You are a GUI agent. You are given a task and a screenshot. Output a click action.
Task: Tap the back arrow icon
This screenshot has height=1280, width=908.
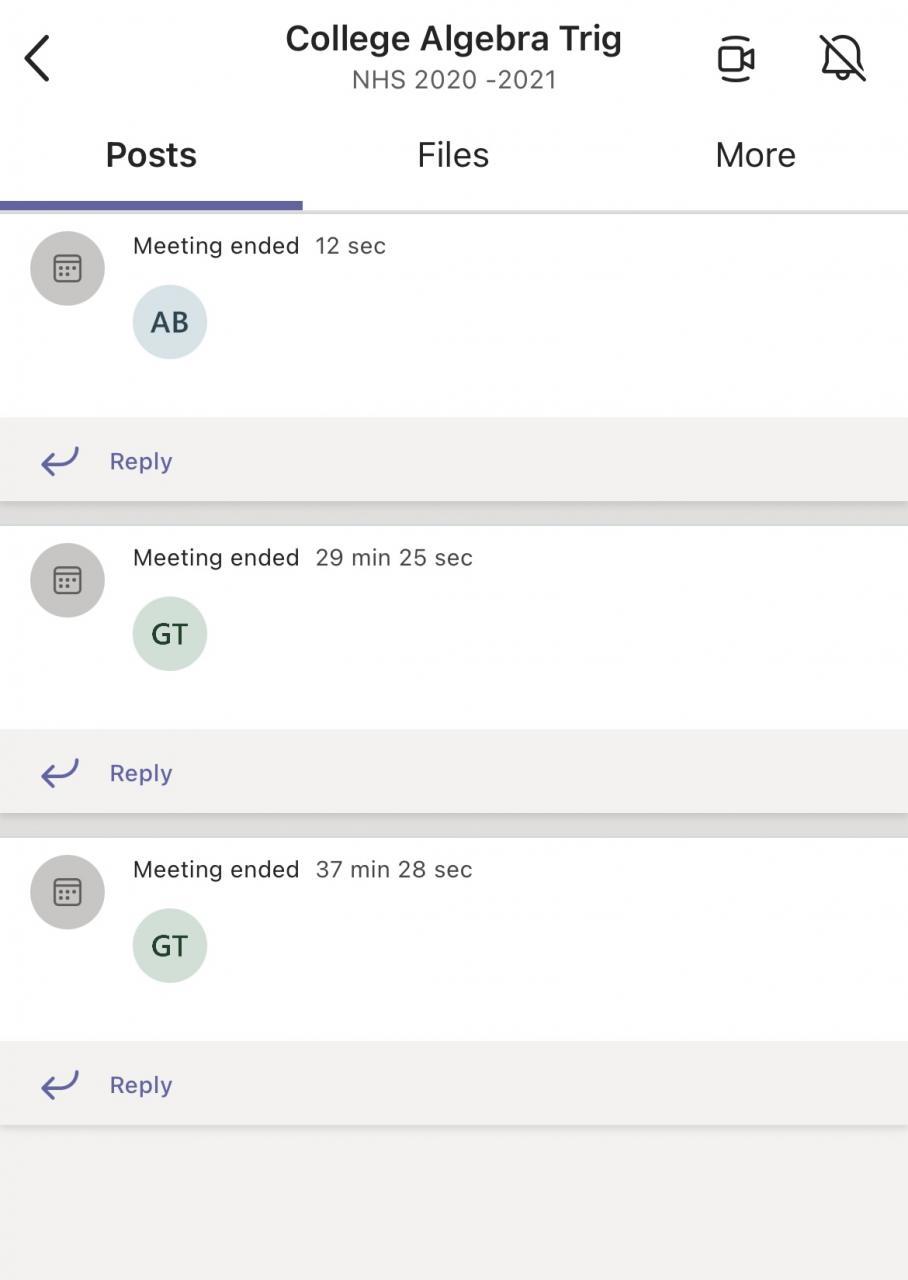pyautogui.click(x=38, y=58)
